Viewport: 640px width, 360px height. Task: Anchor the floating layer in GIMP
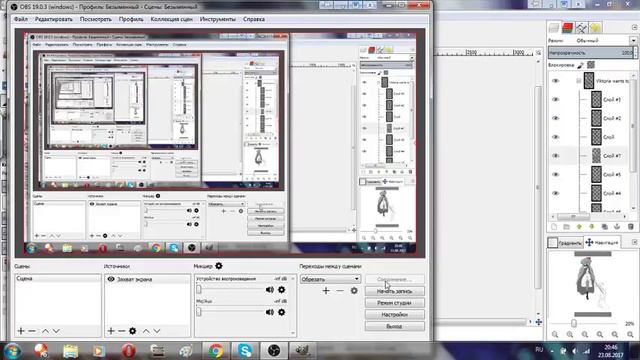pyautogui.click(x=617, y=227)
